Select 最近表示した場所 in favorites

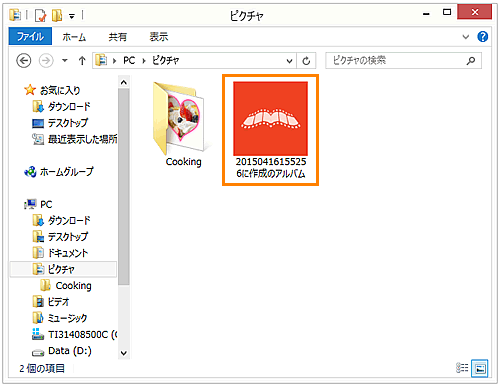click(82, 139)
